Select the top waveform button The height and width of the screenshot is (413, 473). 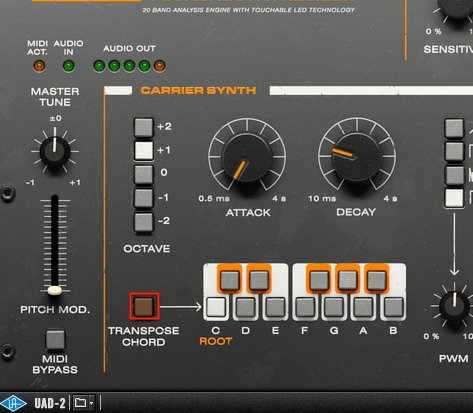tap(454, 128)
